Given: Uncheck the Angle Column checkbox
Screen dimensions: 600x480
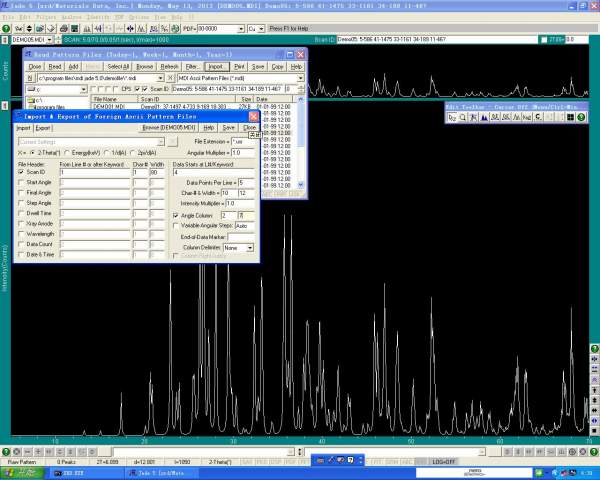Looking at the screenshot, I should [x=177, y=215].
